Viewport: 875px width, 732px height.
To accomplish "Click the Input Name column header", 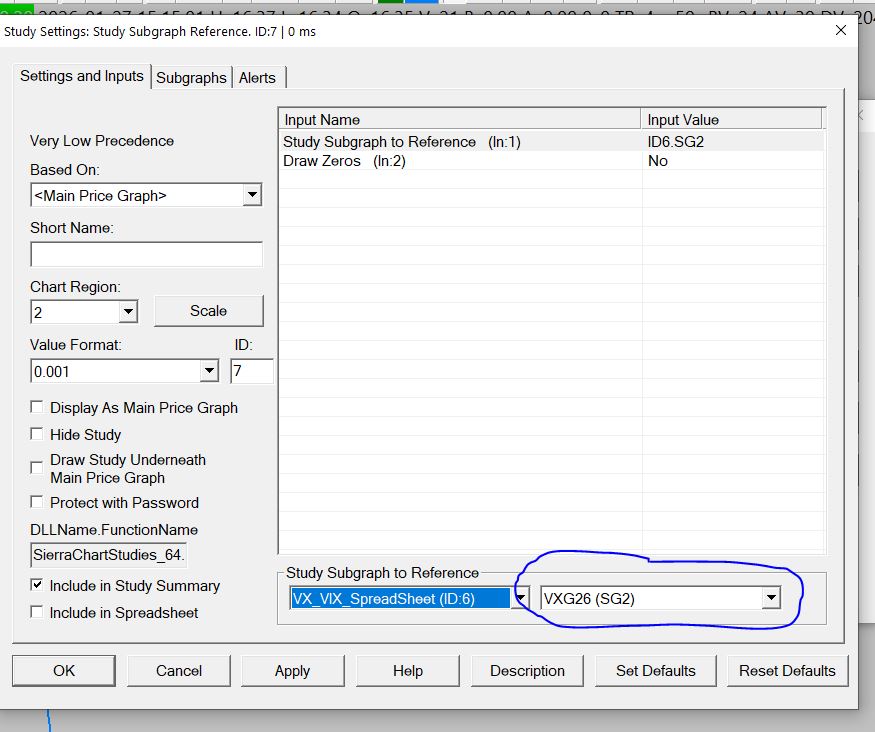I will tap(460, 119).
